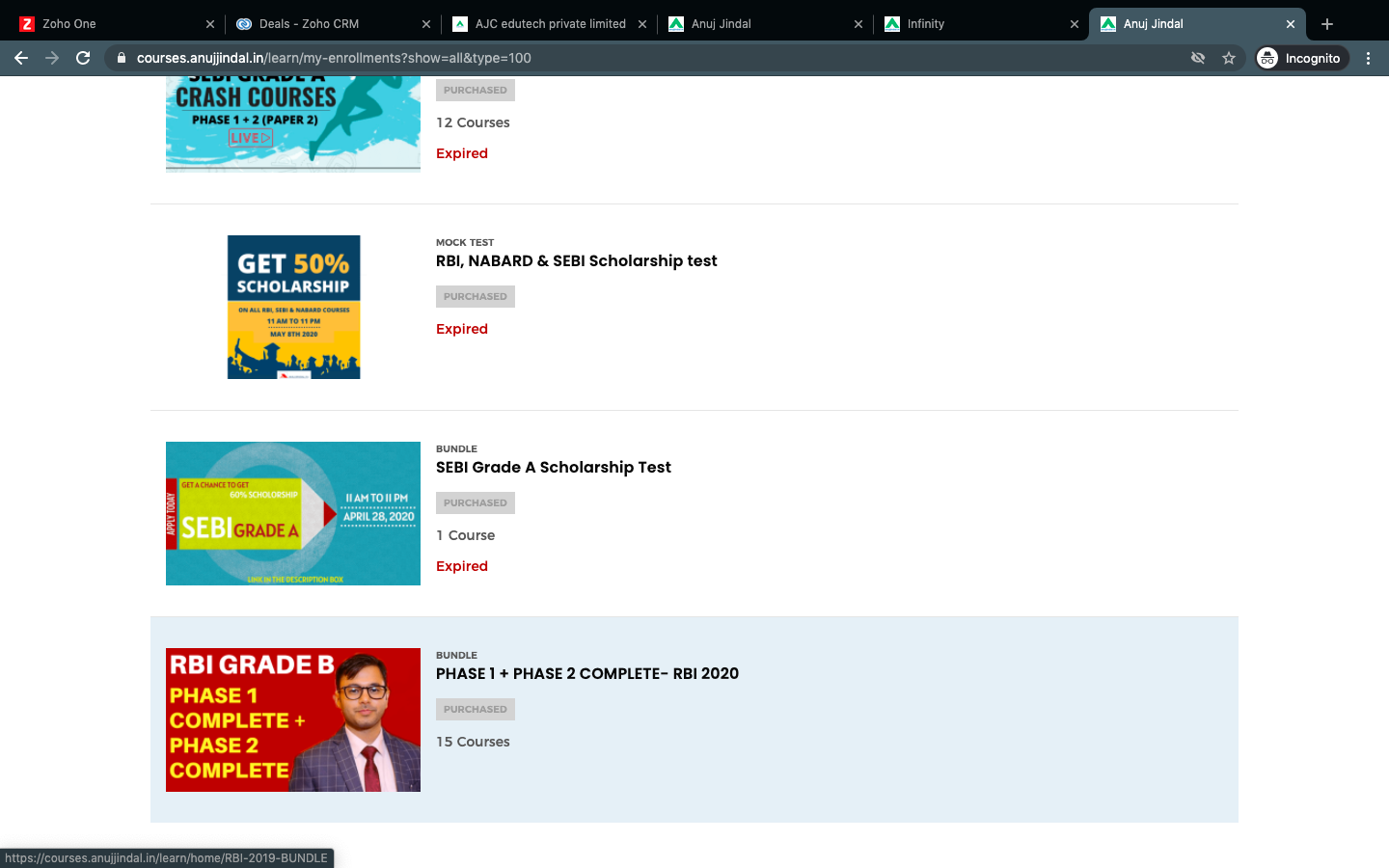Go back using the browser back arrow
1389x868 pixels.
pos(21,58)
